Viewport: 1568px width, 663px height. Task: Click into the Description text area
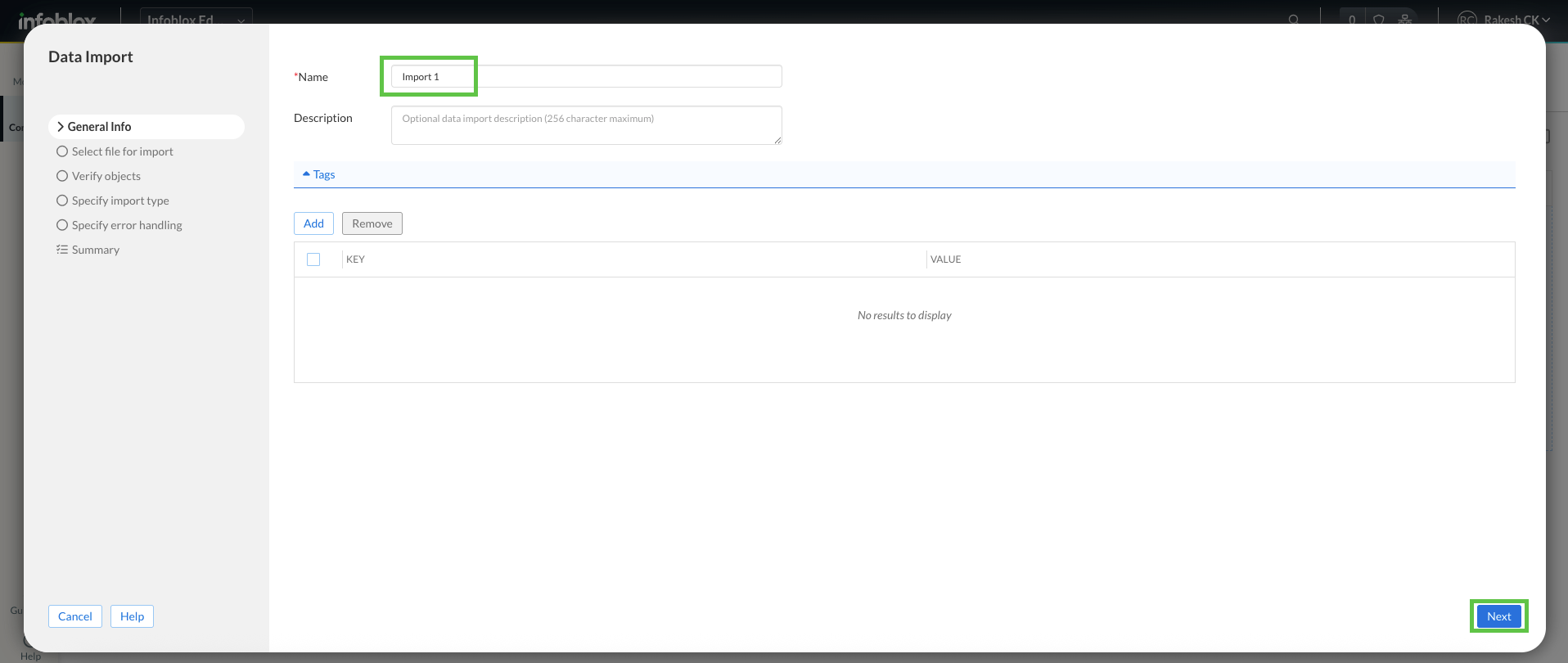[586, 125]
